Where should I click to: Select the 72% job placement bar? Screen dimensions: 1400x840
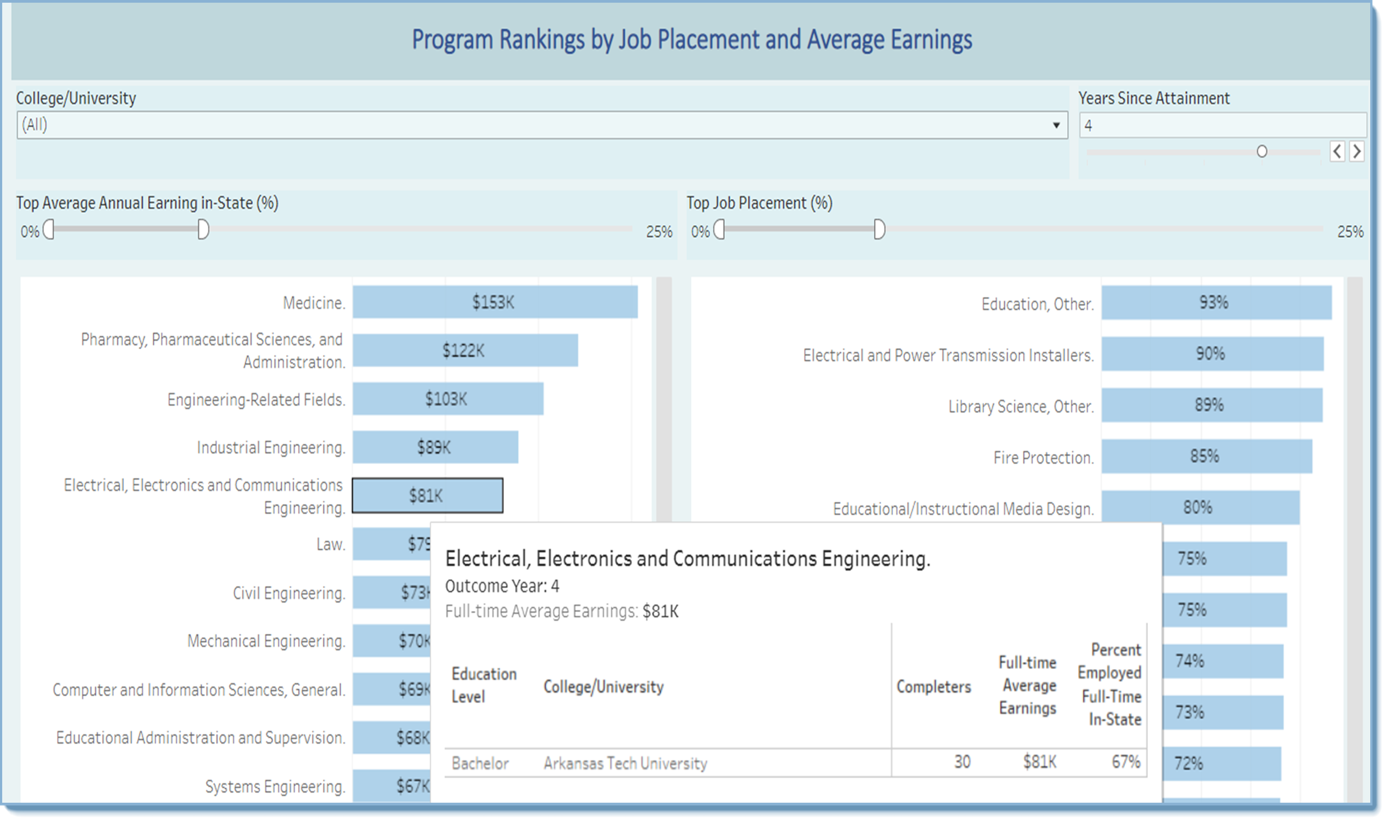pyautogui.click(x=1222, y=763)
